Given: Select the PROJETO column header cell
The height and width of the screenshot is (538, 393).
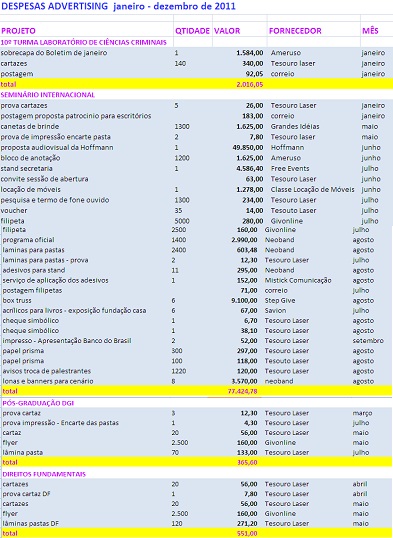Looking at the screenshot, I should 19,31.
